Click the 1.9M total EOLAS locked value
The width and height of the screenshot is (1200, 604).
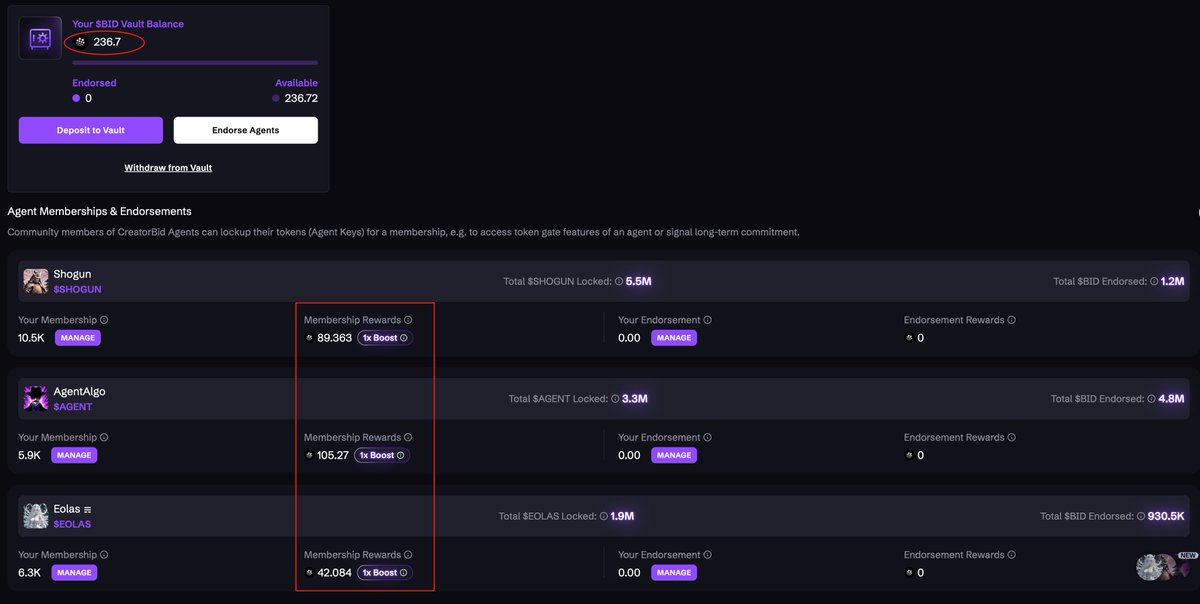pyautogui.click(x=623, y=517)
